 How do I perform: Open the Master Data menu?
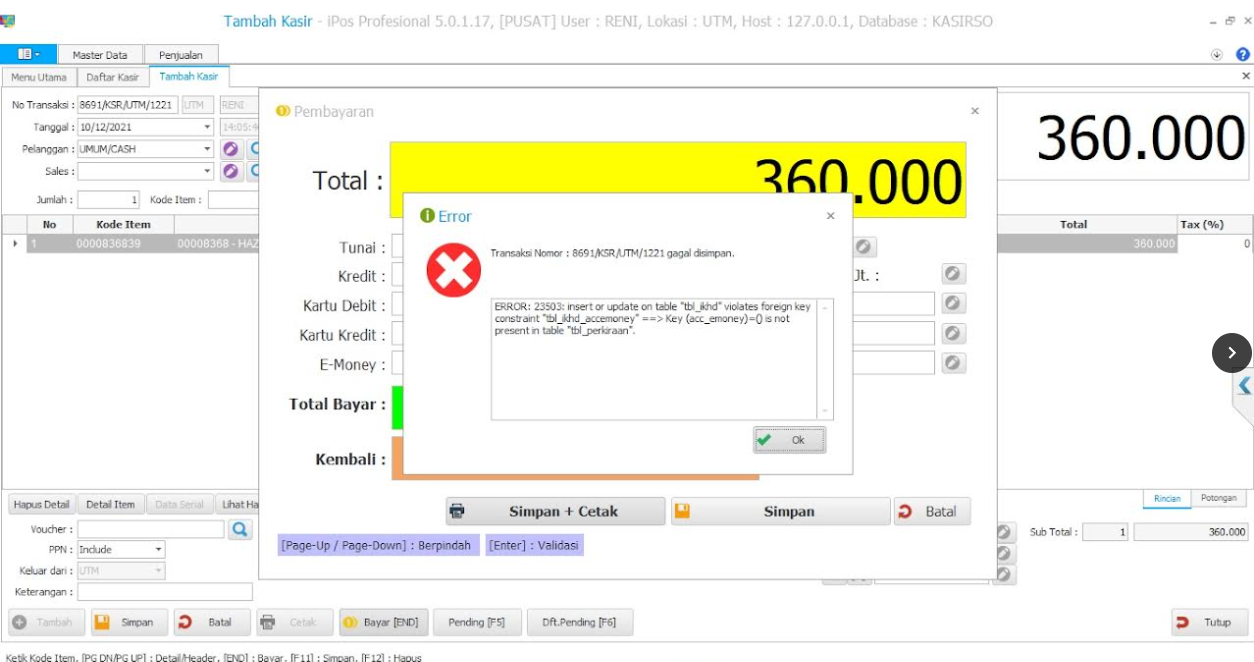click(x=100, y=55)
